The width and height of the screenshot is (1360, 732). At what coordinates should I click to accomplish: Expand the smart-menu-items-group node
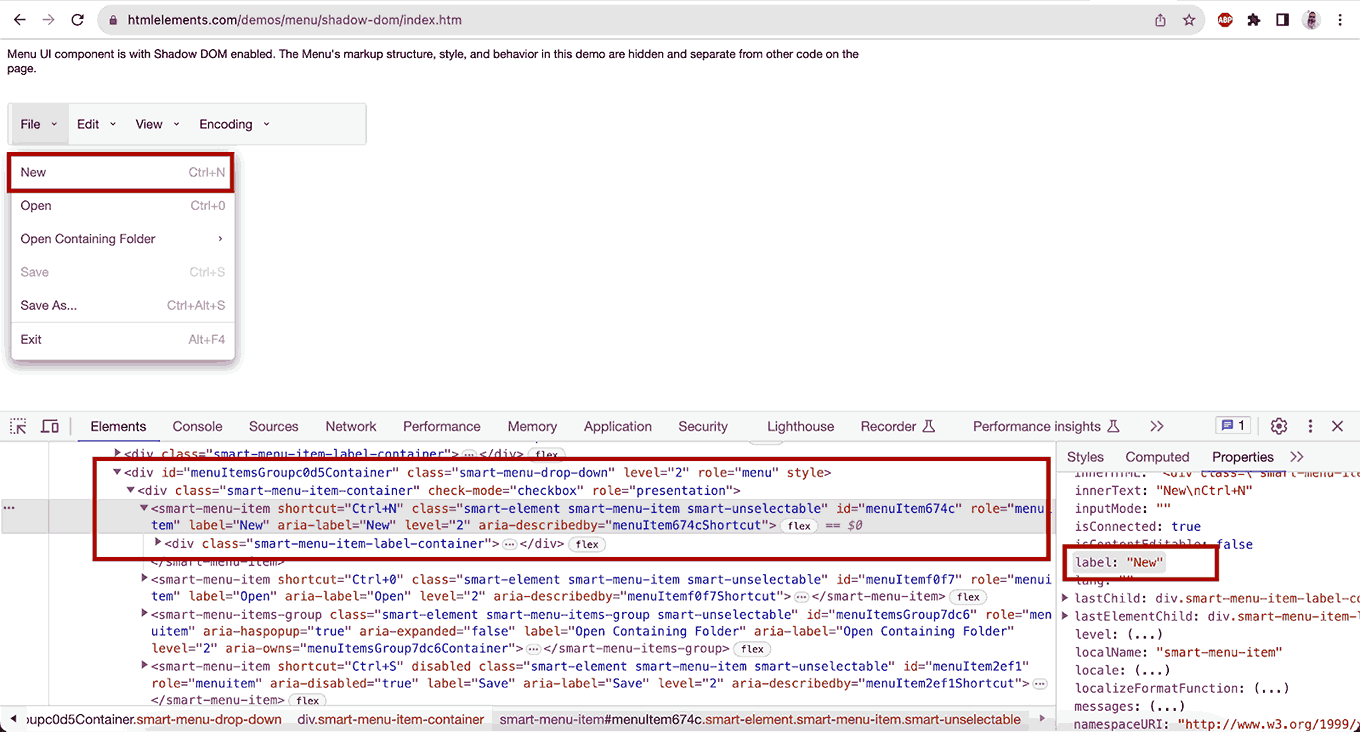[143, 615]
